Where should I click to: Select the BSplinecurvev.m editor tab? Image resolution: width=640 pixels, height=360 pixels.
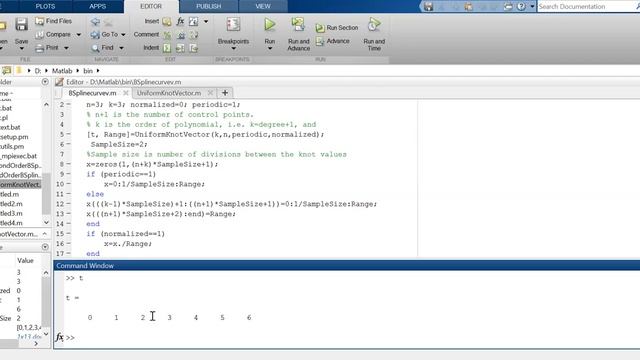[92, 93]
